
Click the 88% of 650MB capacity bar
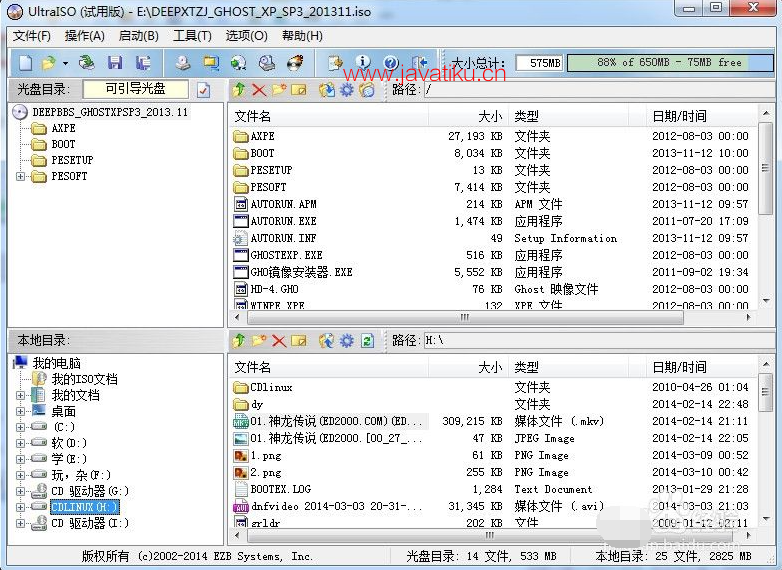[x=670, y=63]
